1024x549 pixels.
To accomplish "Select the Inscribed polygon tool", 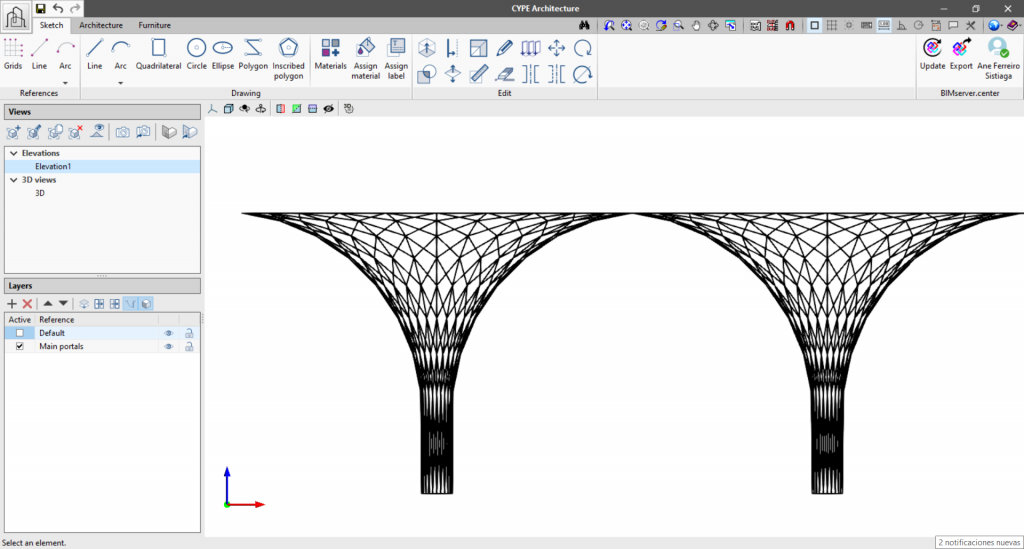I will click(x=288, y=54).
